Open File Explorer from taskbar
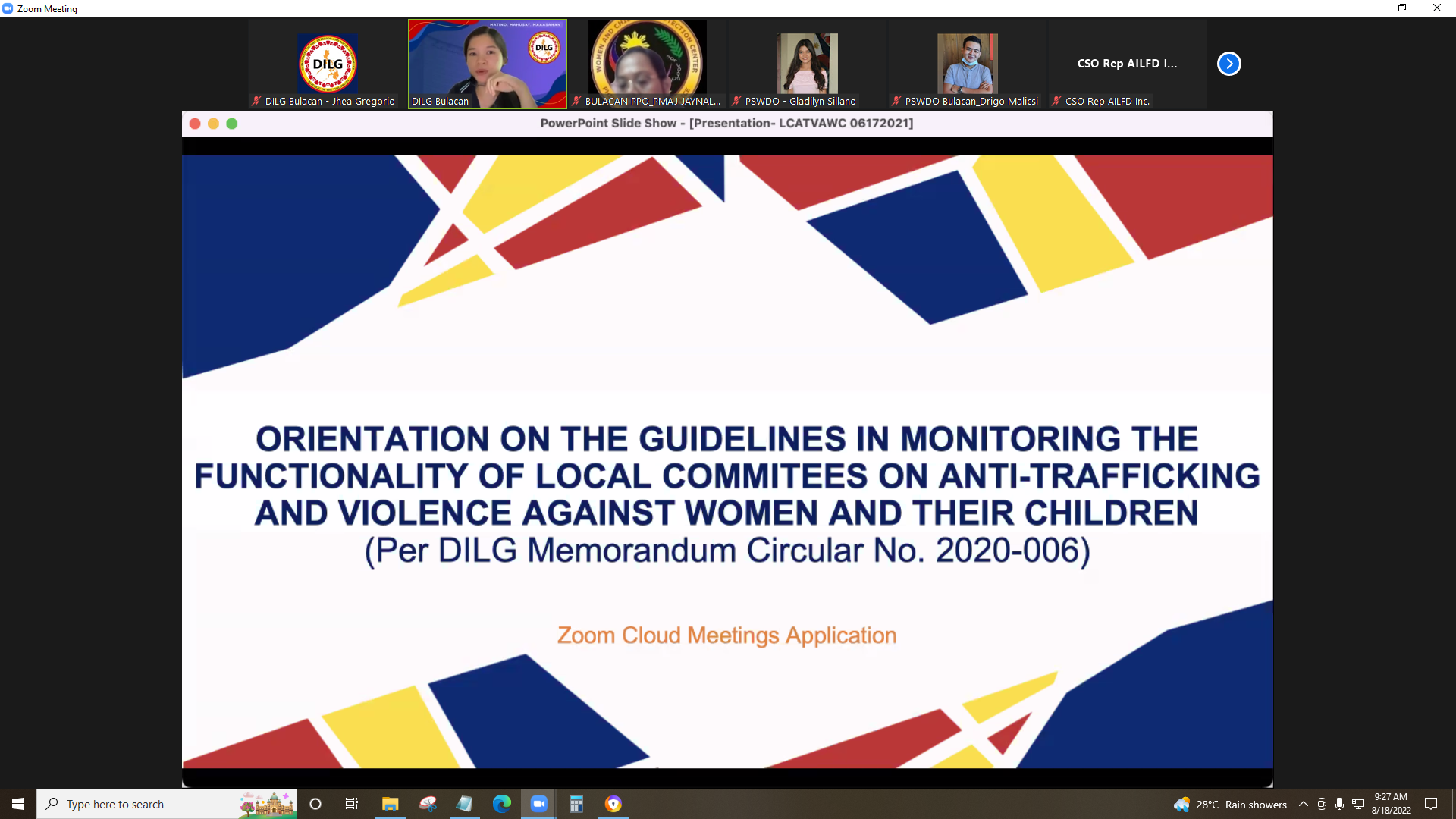 (390, 804)
